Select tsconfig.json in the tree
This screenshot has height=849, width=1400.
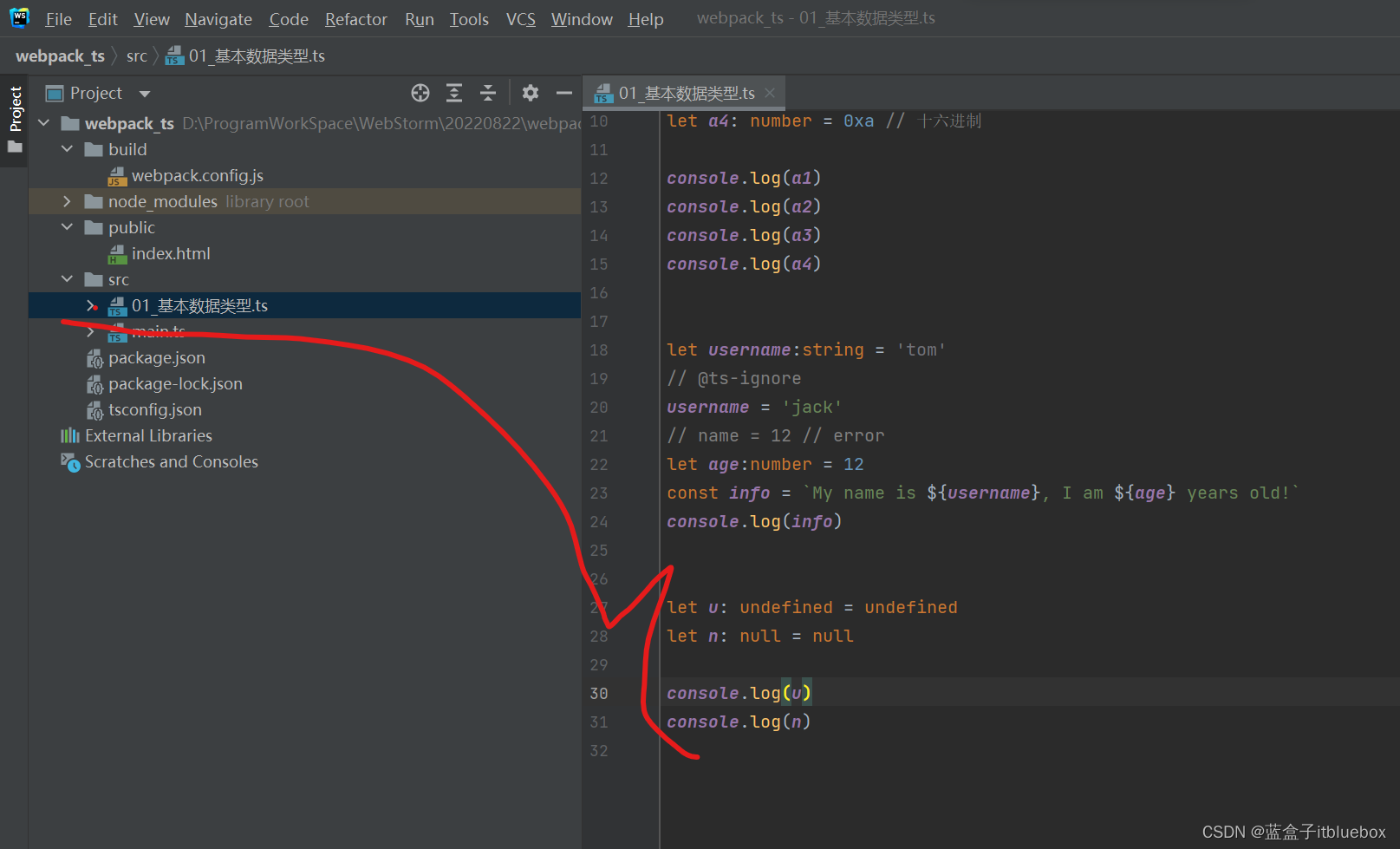pyautogui.click(x=155, y=410)
